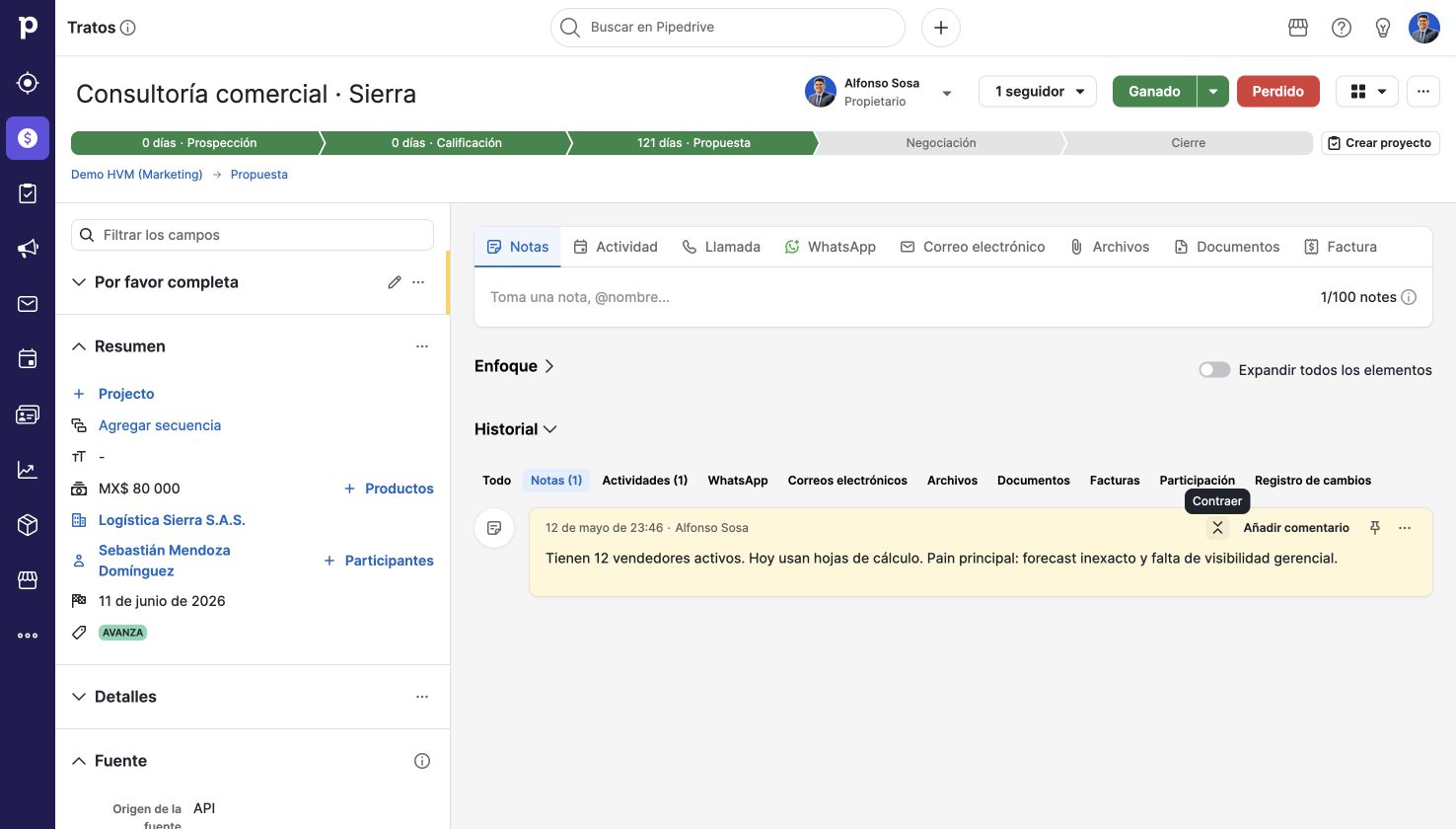This screenshot has width=1456, height=829.
Task: Open Deals dollar icon in sidebar
Action: [28, 138]
